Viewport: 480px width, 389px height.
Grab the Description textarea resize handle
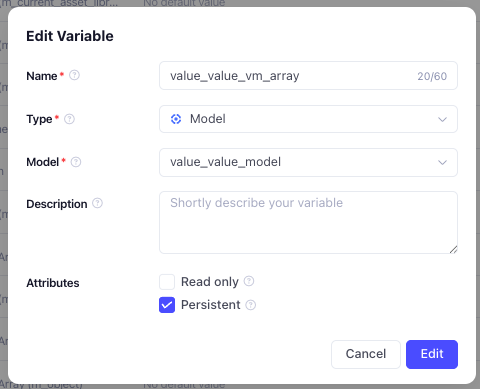click(453, 249)
